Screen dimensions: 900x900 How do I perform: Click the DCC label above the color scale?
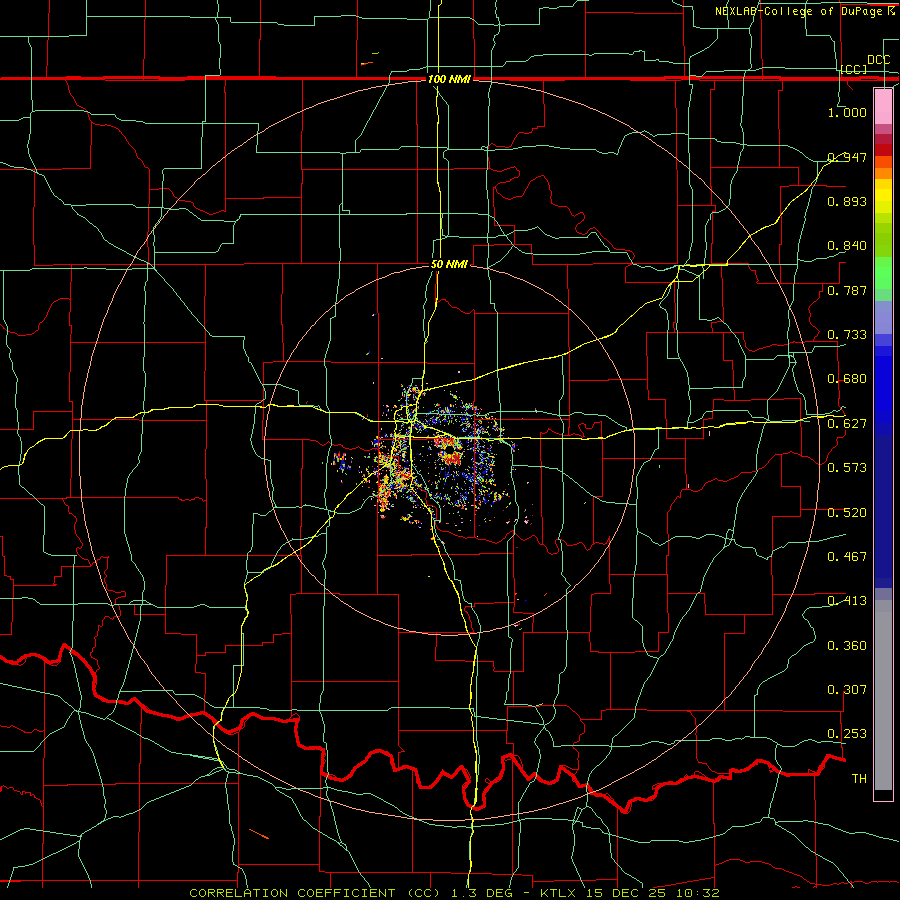[878, 60]
